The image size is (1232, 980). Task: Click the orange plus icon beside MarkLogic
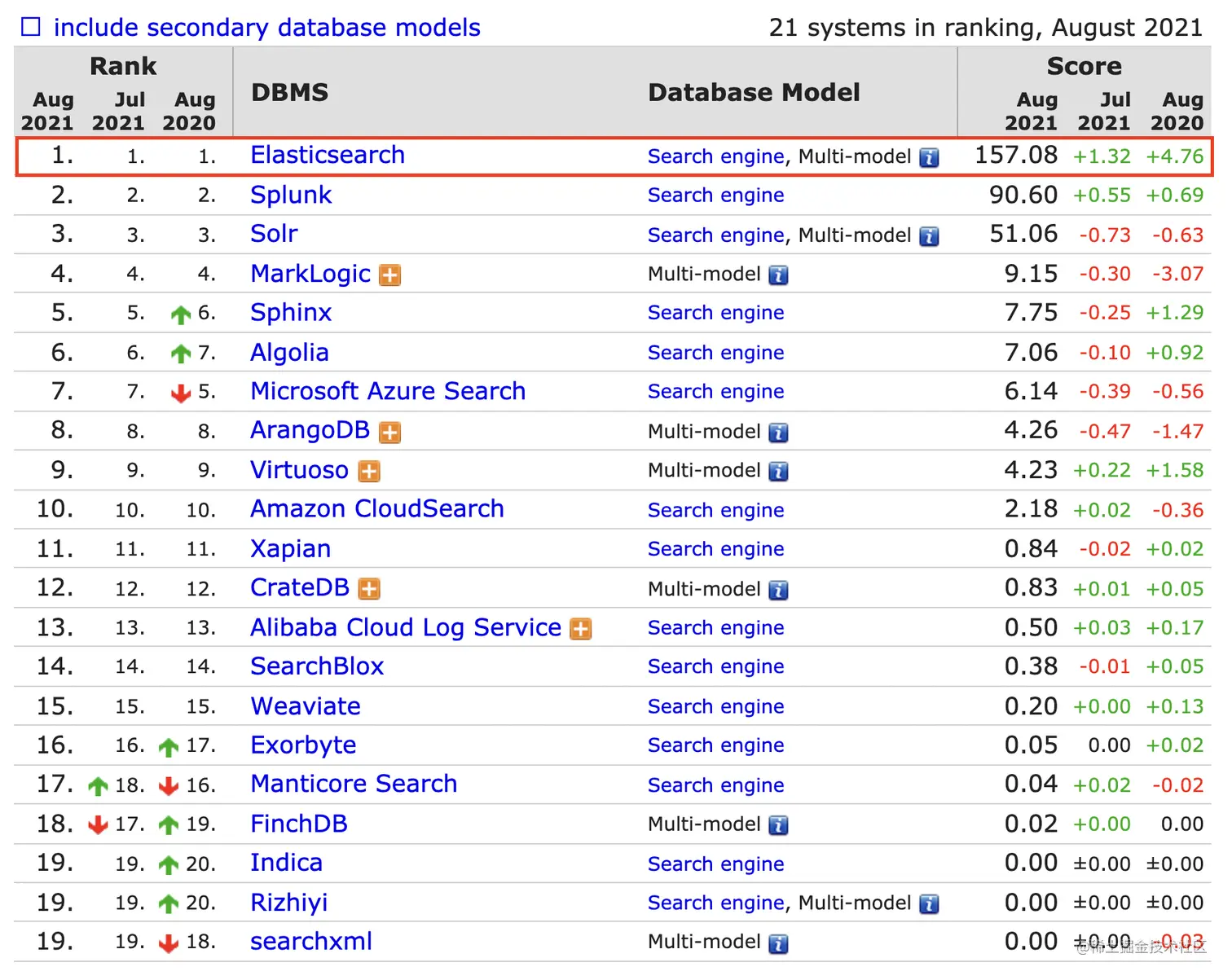[390, 275]
